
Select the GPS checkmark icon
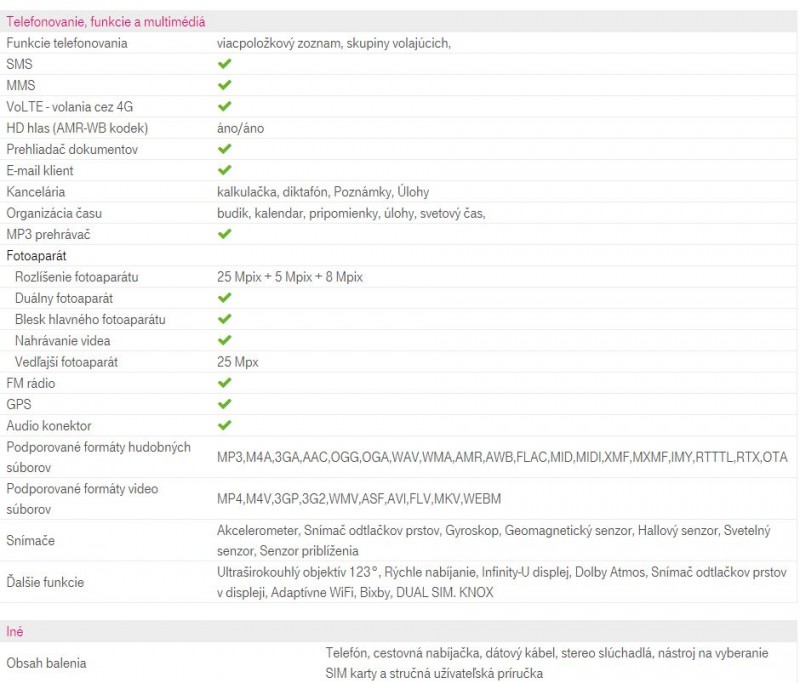point(224,404)
